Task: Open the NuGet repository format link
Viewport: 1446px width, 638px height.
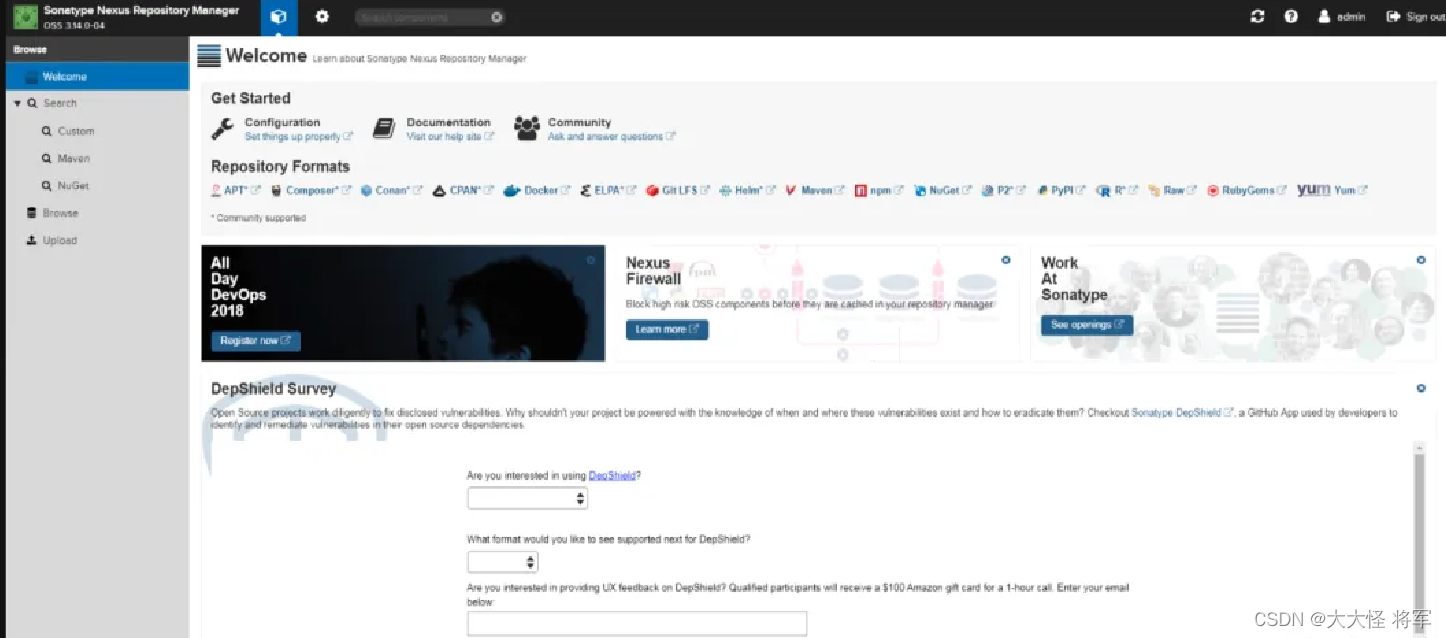Action: click(x=943, y=190)
